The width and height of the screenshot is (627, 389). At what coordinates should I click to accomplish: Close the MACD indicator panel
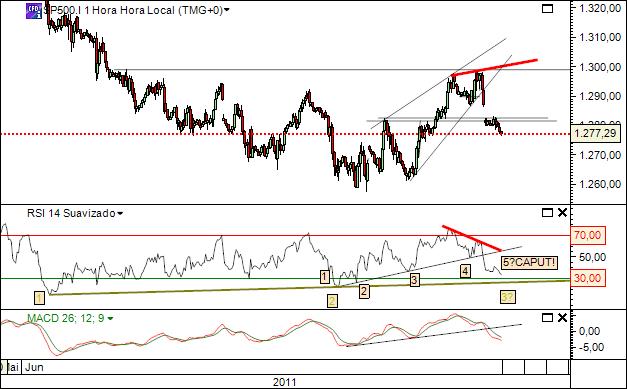(562, 318)
